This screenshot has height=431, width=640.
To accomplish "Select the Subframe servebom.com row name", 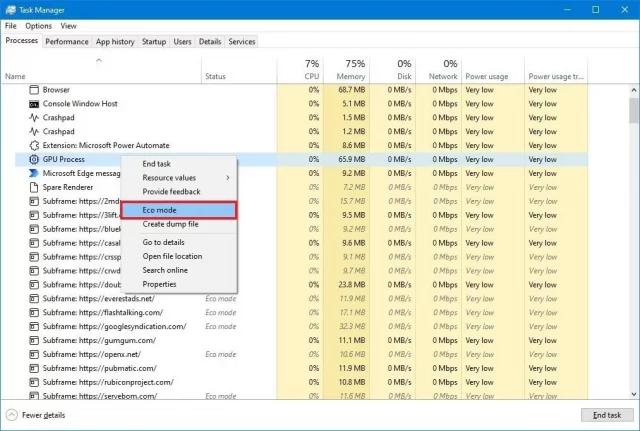I will [100, 396].
